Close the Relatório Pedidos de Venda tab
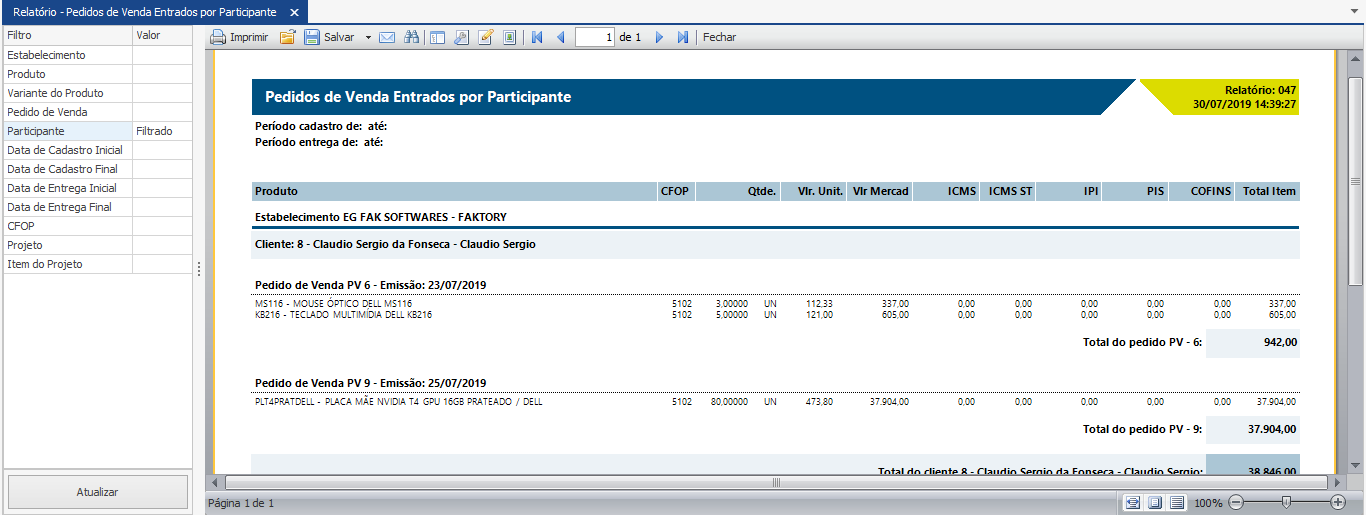1366x515 pixels. pos(293,12)
